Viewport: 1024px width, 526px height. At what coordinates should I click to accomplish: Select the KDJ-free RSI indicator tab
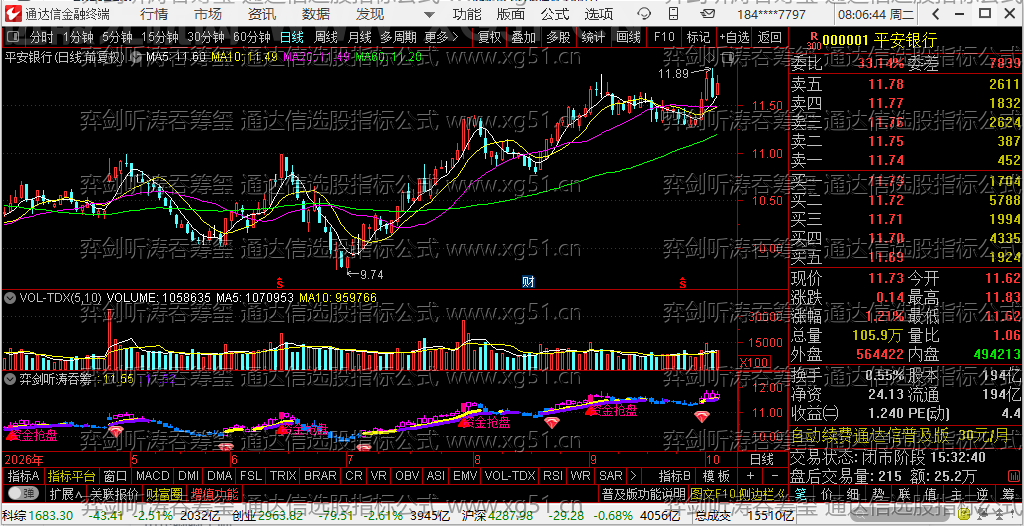click(x=553, y=475)
